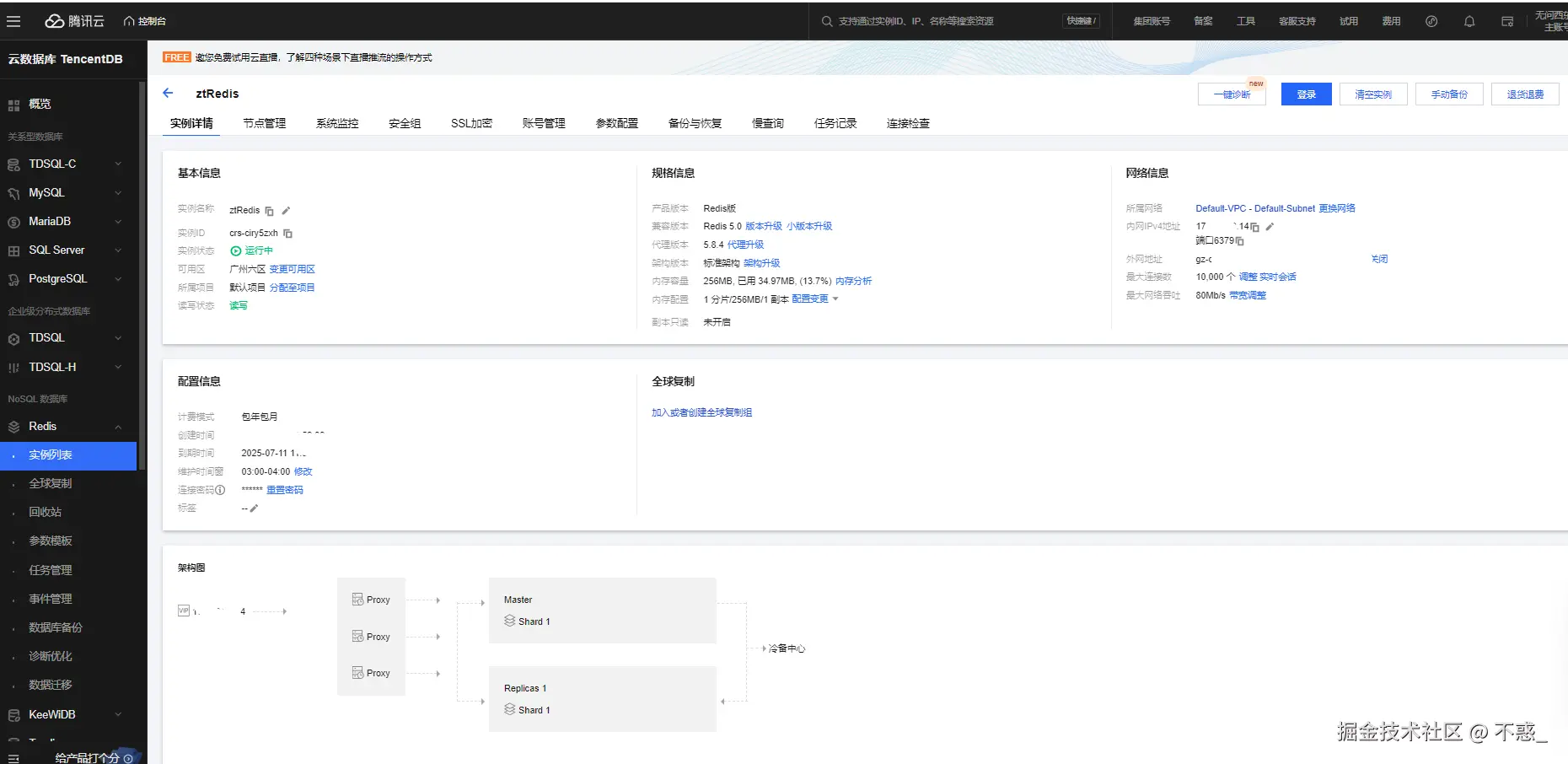Select the first Proxy node
Image resolution: width=1568 pixels, height=764 pixels.
[x=371, y=600]
